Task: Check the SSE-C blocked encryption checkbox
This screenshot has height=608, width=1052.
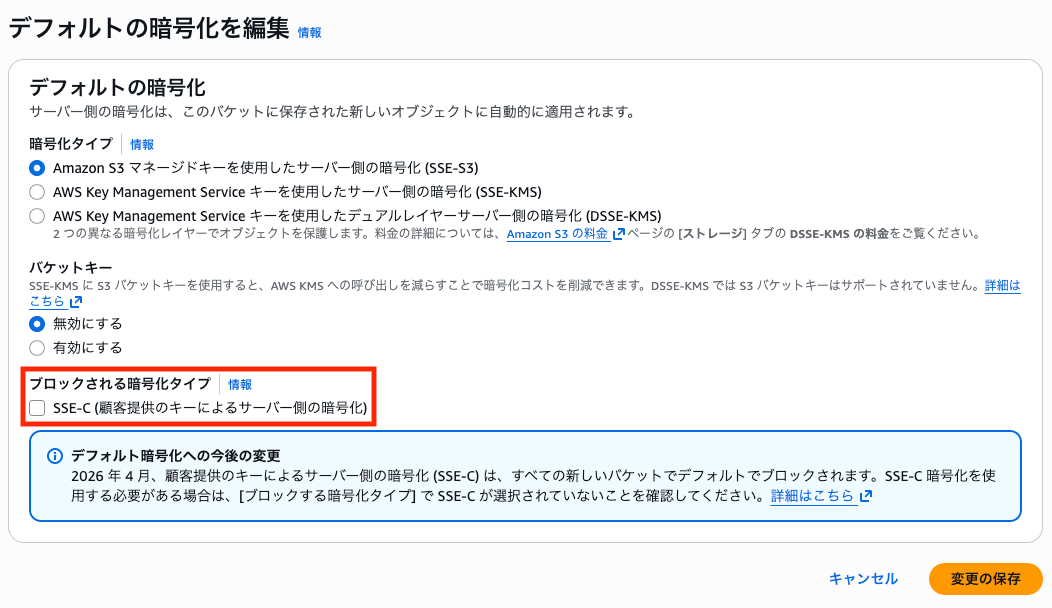Action: (x=37, y=407)
